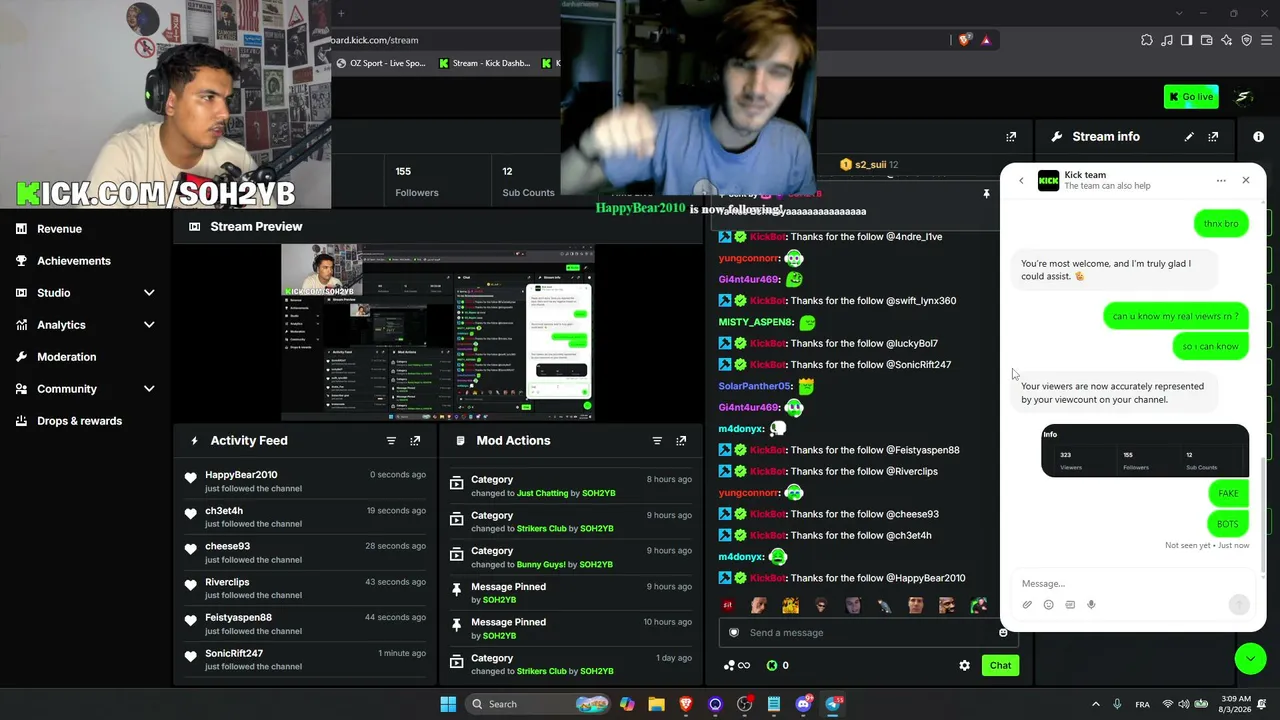Click the Chat send button
The height and width of the screenshot is (720, 1280).
(1000, 666)
